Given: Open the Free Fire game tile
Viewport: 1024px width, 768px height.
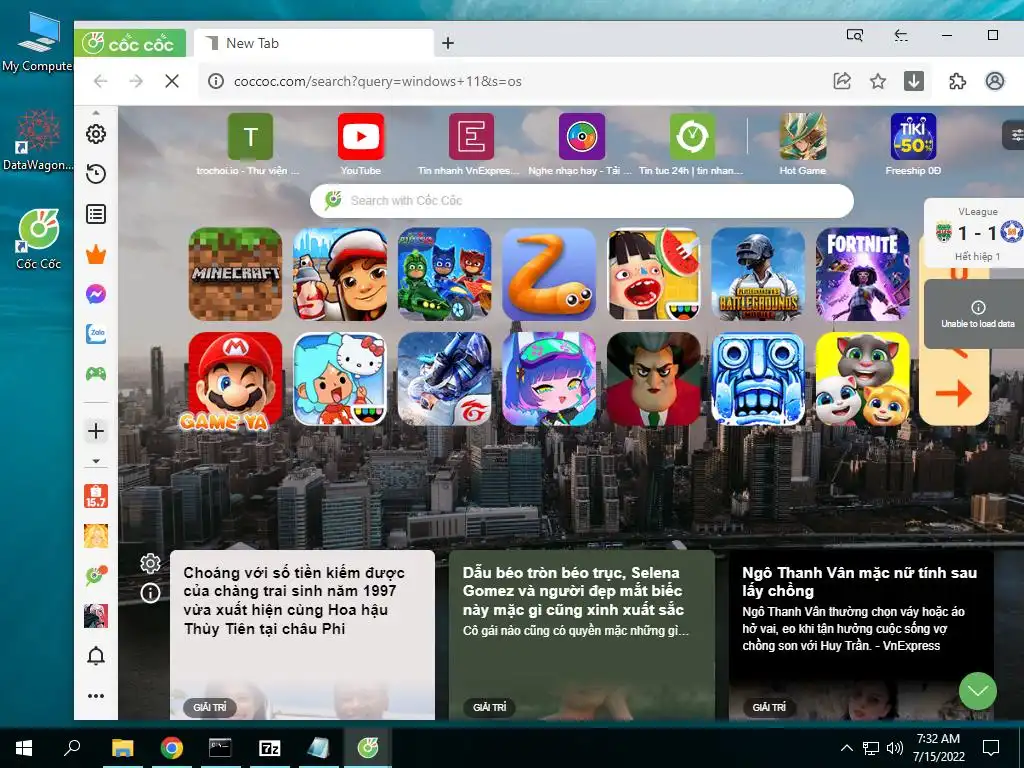Looking at the screenshot, I should pyautogui.click(x=444, y=379).
